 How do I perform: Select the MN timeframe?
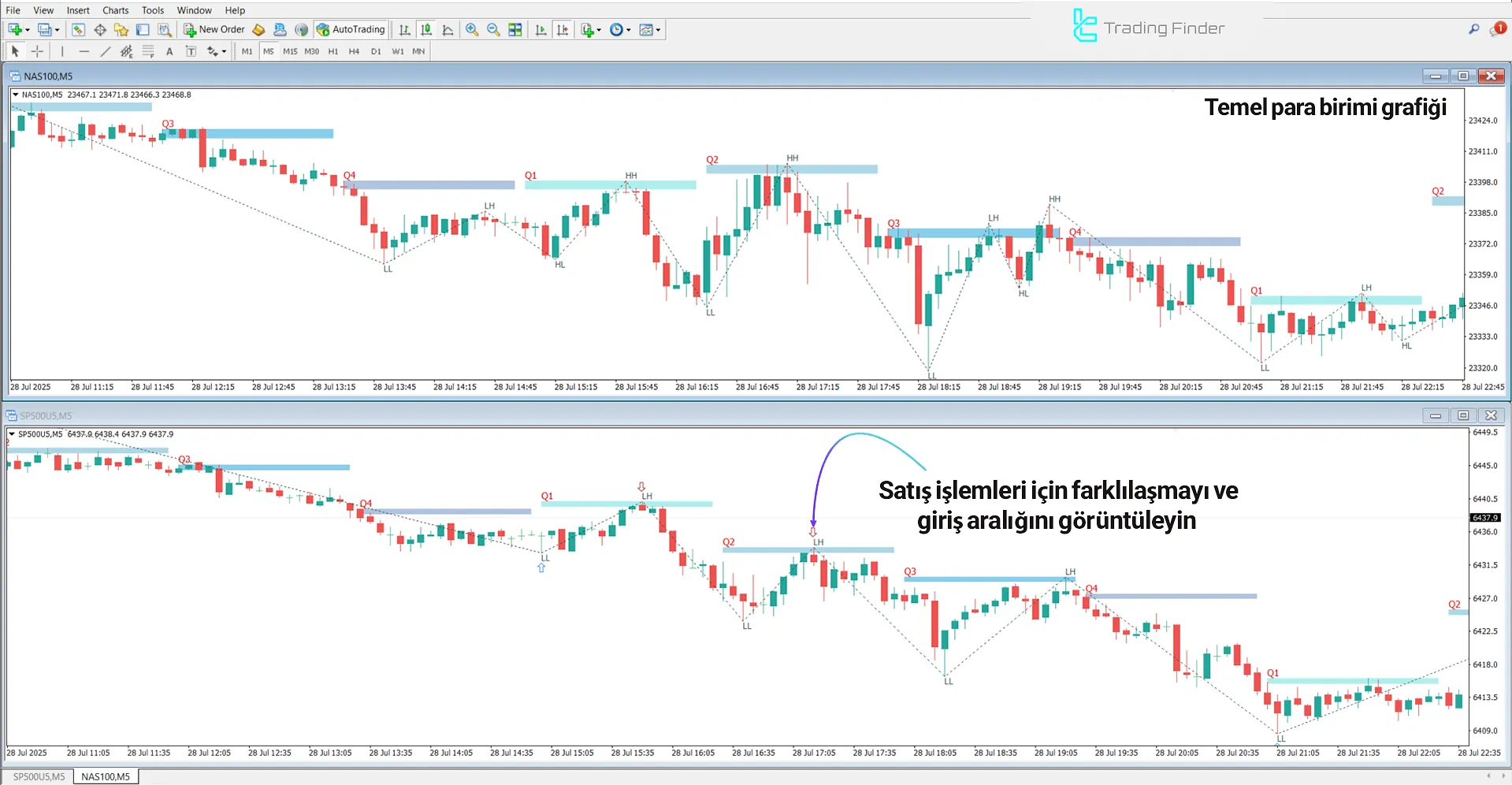(x=418, y=51)
